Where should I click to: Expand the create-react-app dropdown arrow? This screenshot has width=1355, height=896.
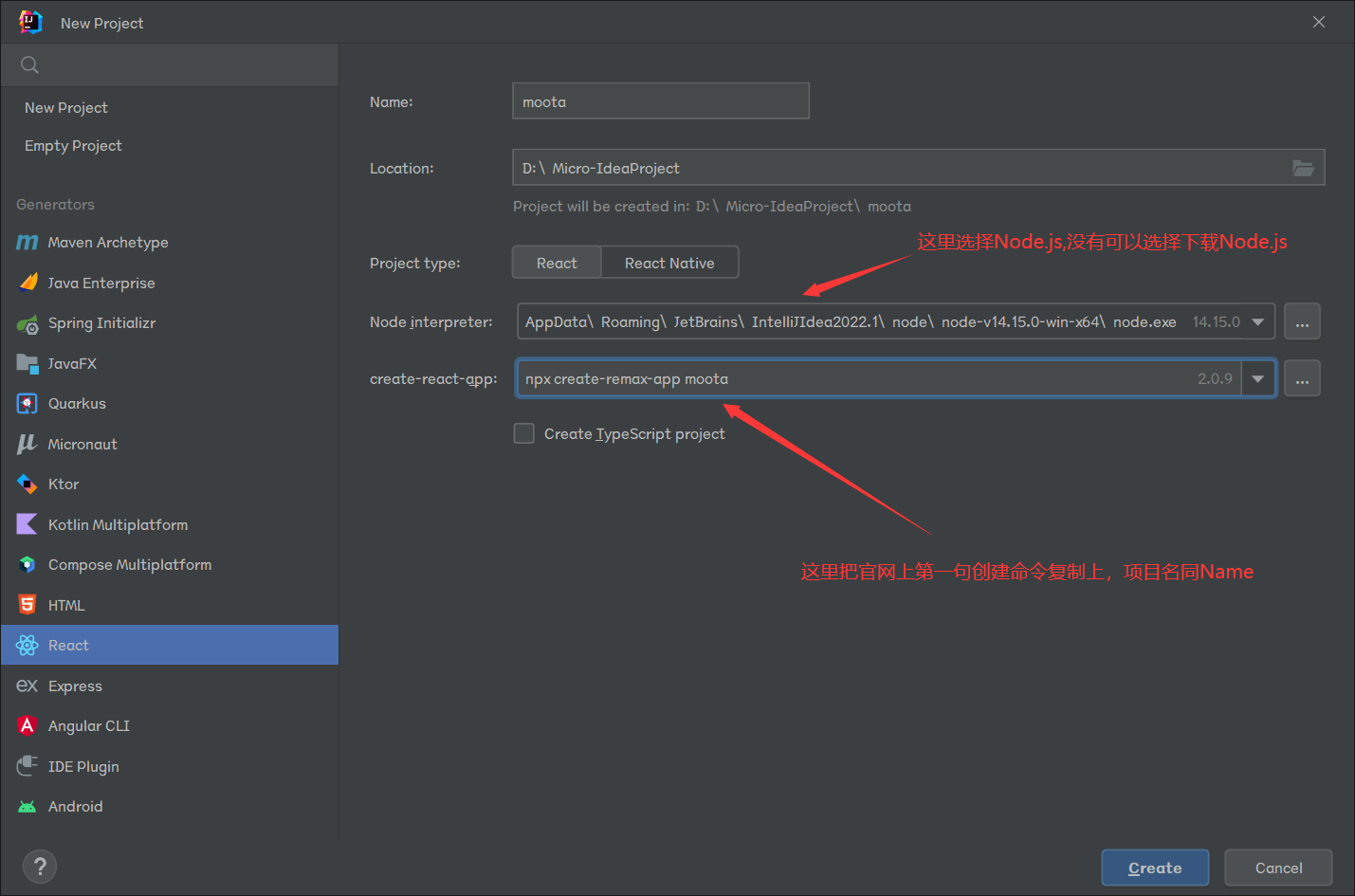(x=1258, y=379)
